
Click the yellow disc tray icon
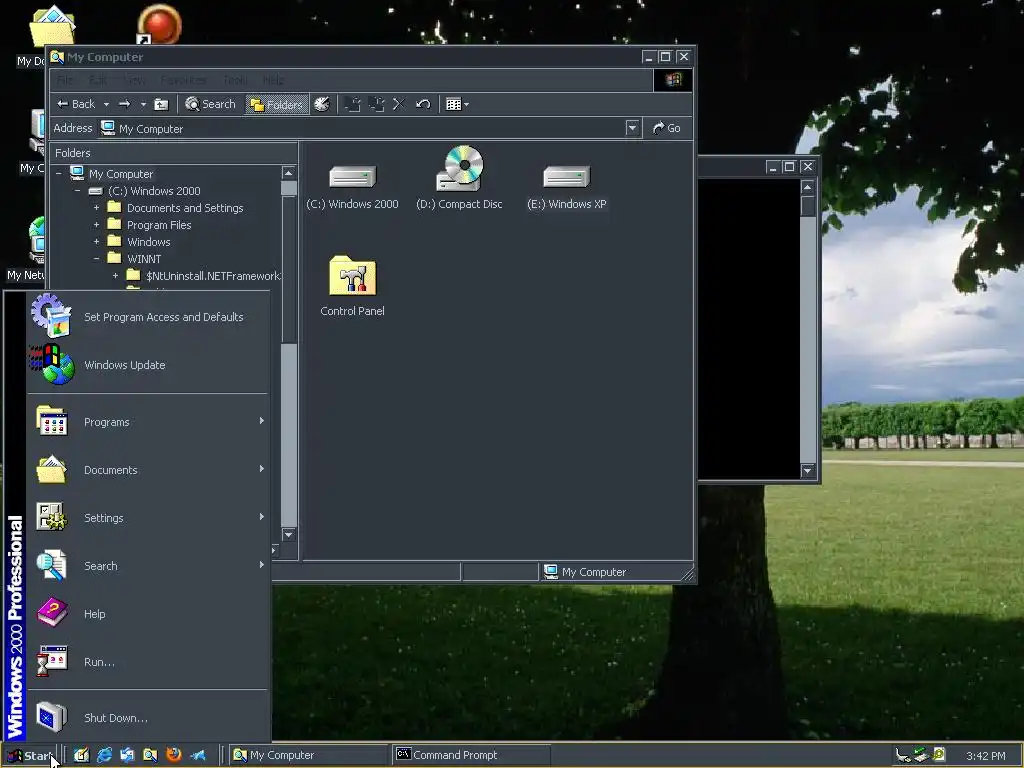click(939, 754)
